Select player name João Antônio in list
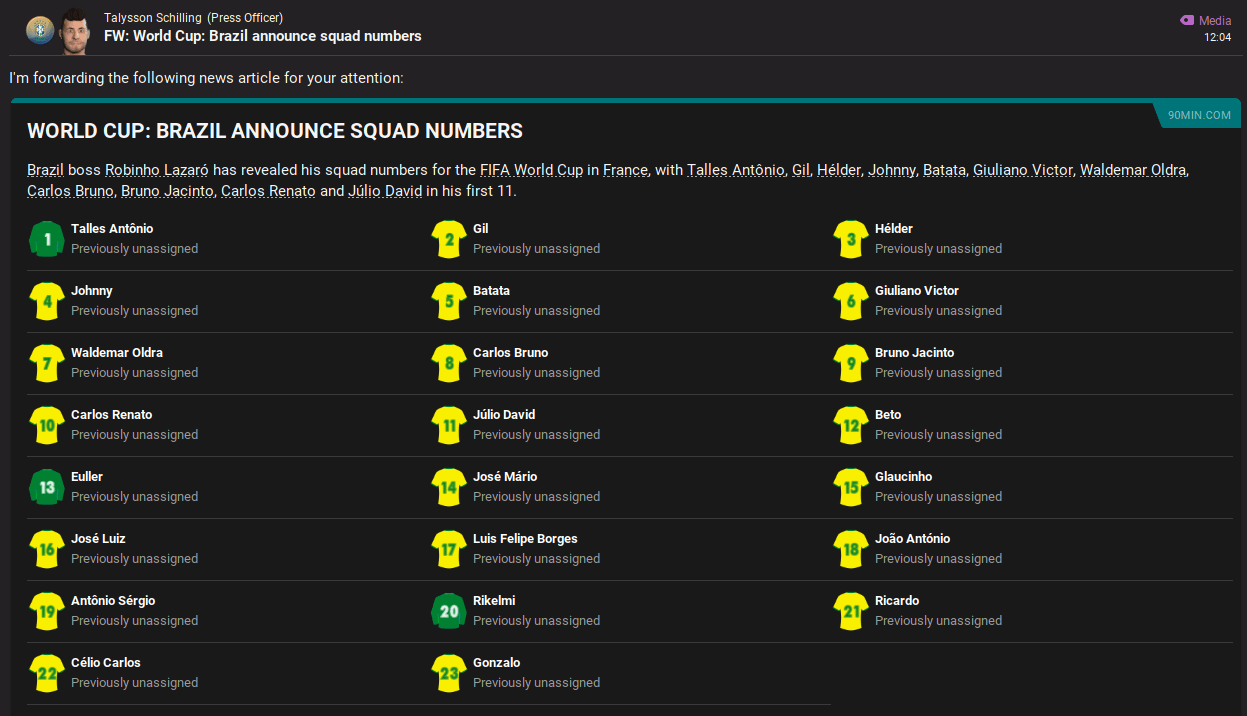This screenshot has width=1247, height=716. click(912, 539)
